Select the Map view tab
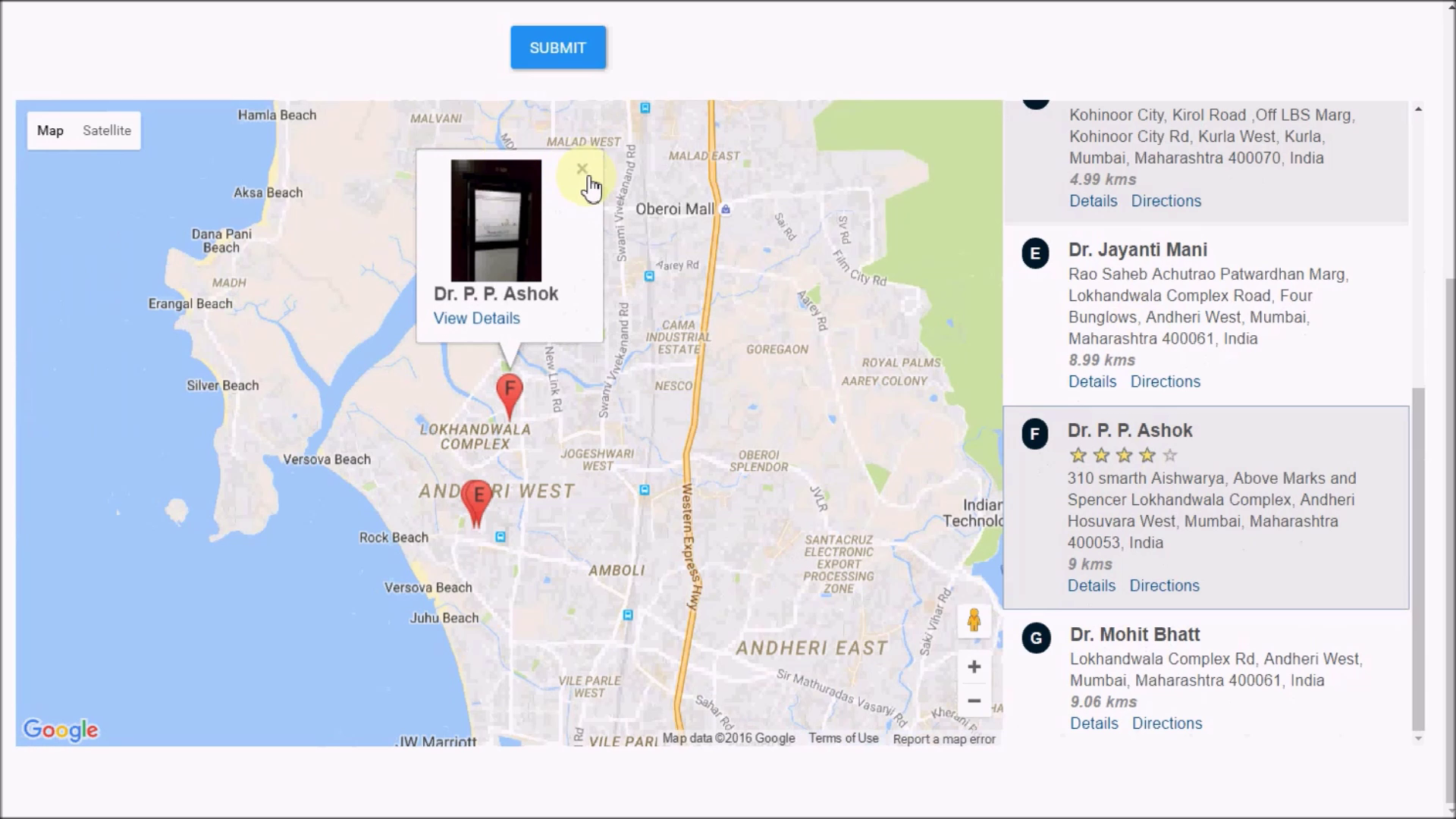This screenshot has width=1456, height=819. [x=50, y=130]
